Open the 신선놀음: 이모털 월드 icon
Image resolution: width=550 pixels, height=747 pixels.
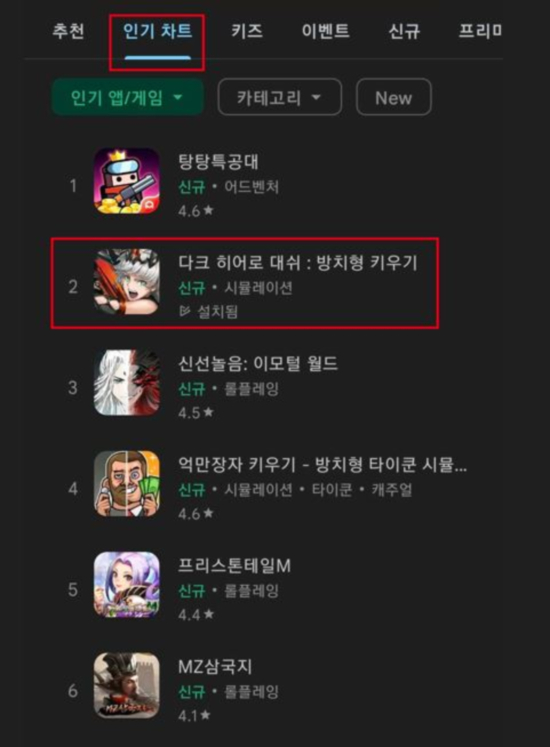click(127, 383)
